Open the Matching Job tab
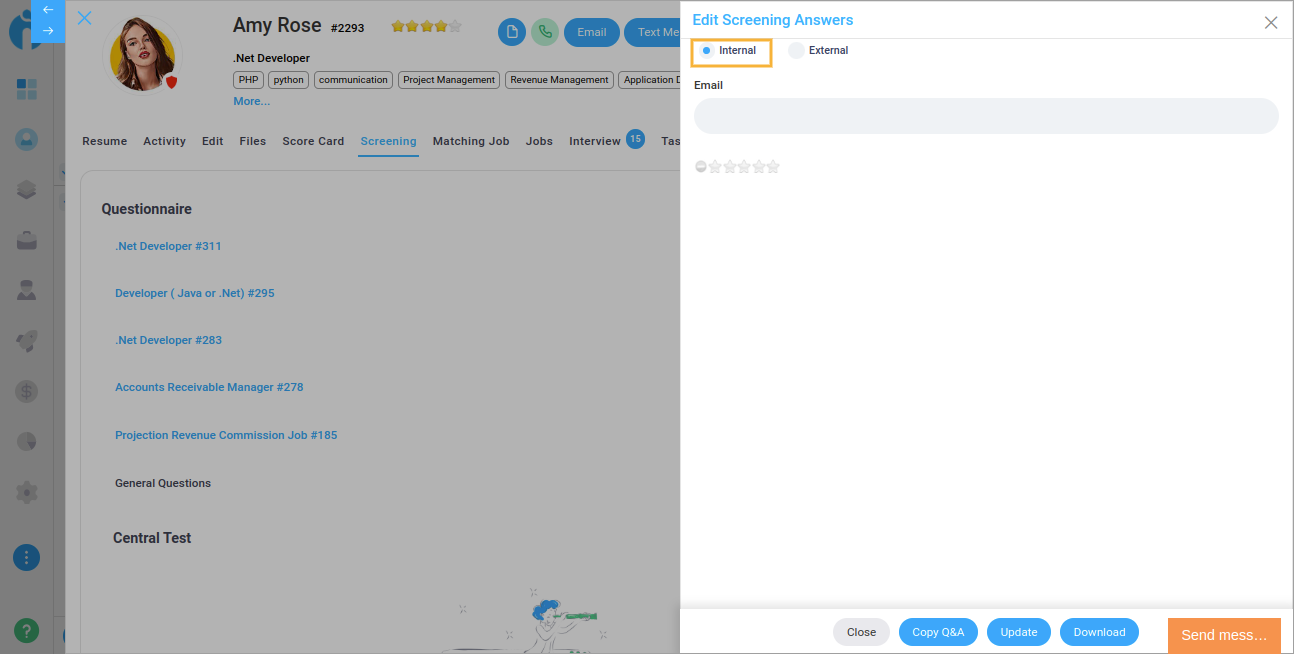Screen dimensions: 1294x654 pyautogui.click(x=471, y=142)
